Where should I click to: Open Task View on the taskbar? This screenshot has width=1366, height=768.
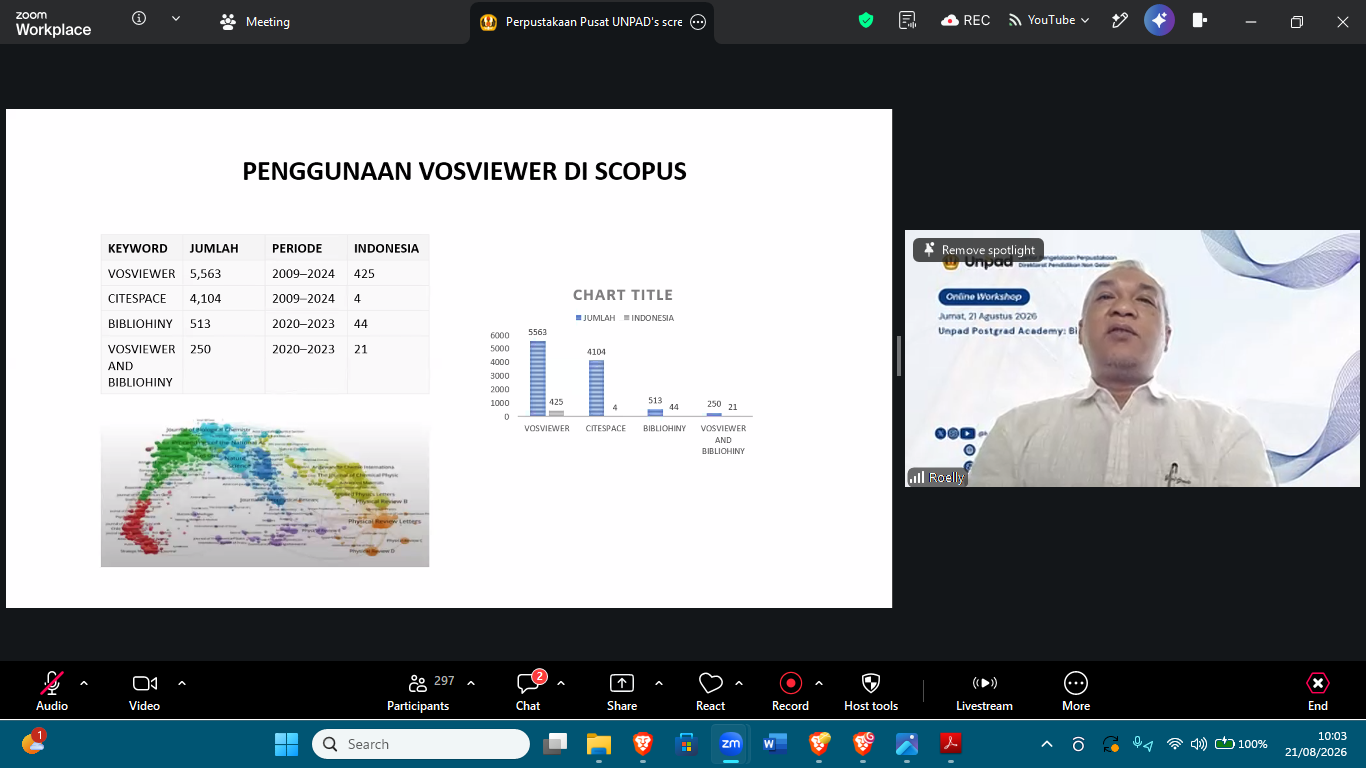(x=555, y=744)
